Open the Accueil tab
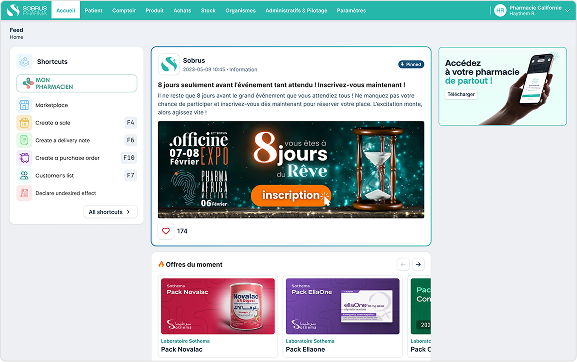The height and width of the screenshot is (362, 577). coord(66,10)
